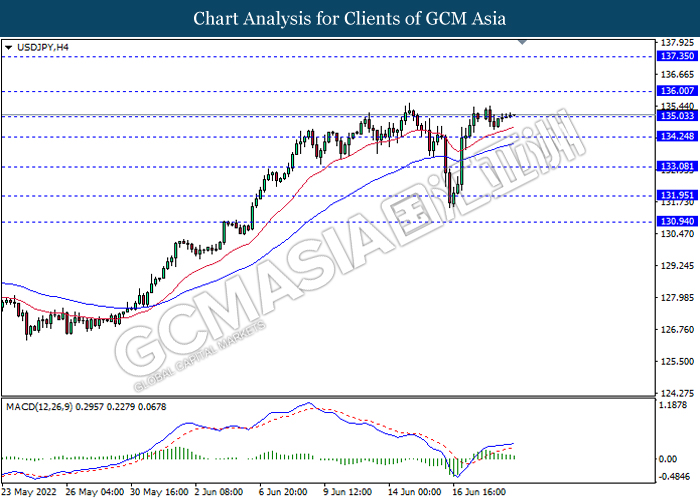700x500 pixels.
Task: Click the Chart Analysis for Clients title
Action: click(x=350, y=18)
